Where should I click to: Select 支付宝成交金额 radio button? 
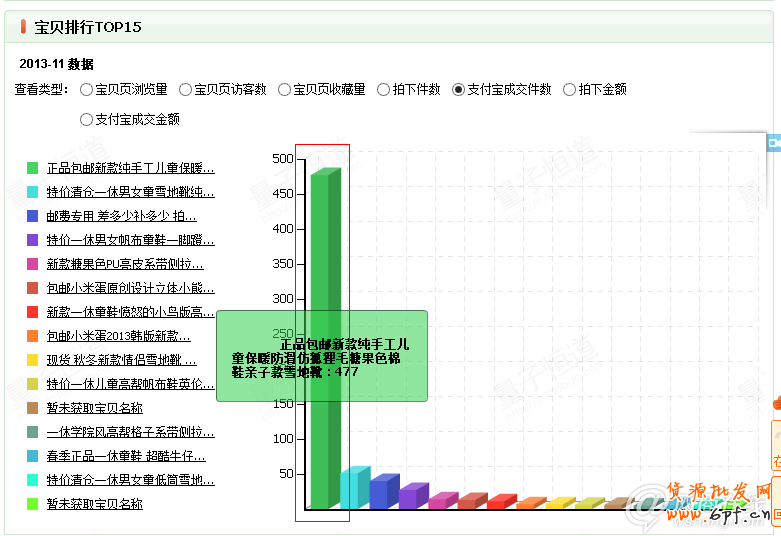point(86,120)
